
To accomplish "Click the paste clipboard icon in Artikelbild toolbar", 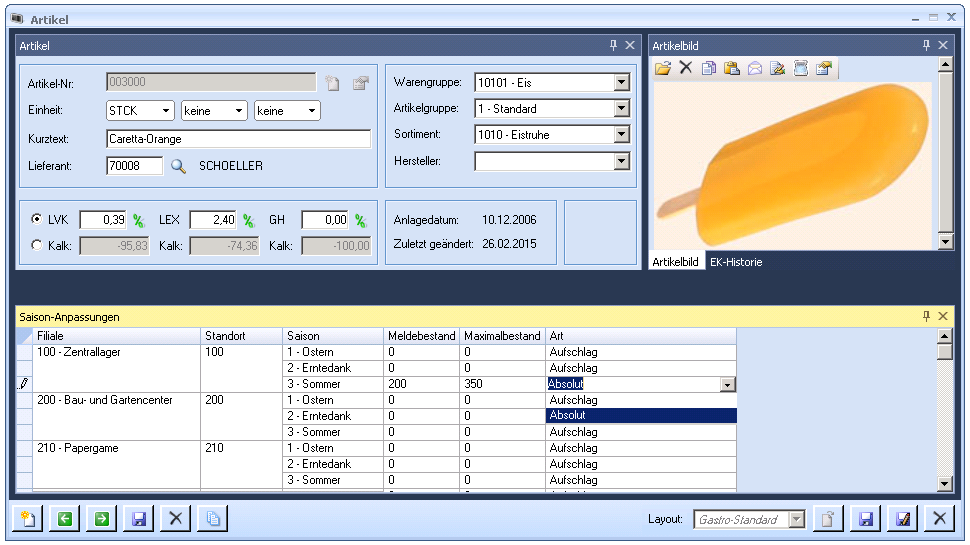I will (732, 68).
